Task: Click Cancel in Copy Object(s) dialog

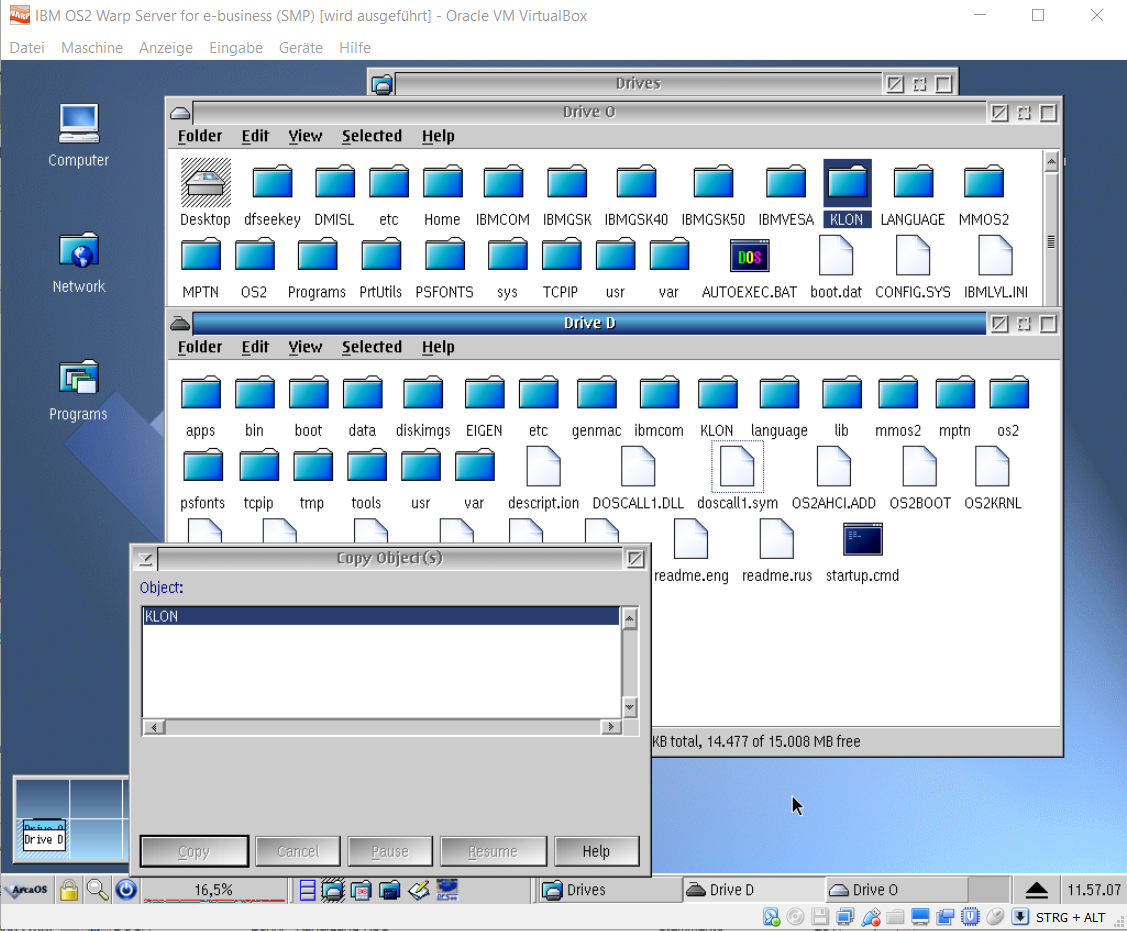Action: [298, 851]
